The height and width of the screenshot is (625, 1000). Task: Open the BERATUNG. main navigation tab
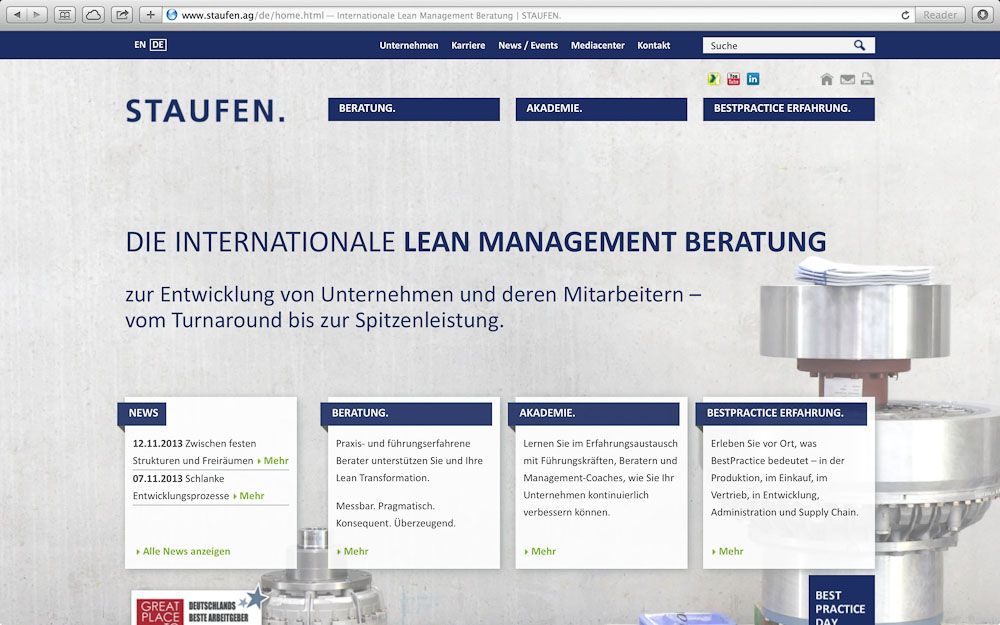414,109
